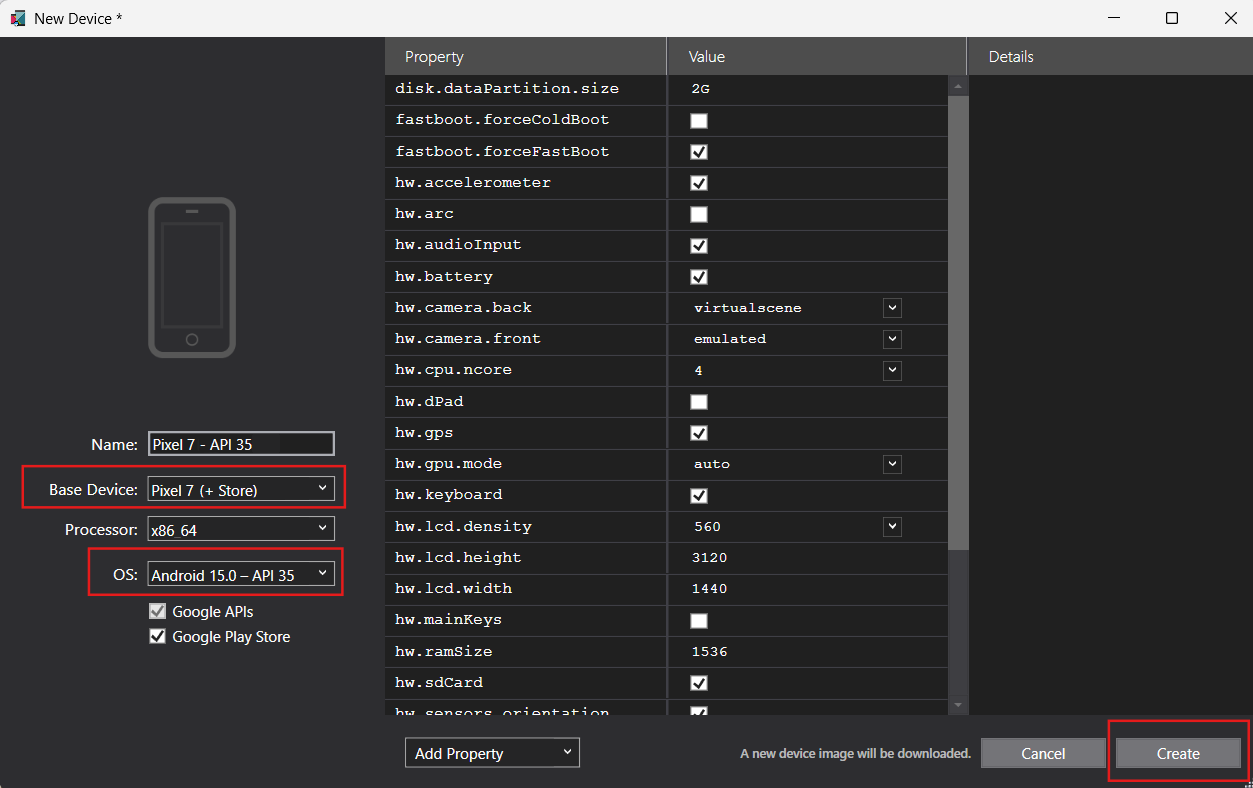The image size is (1253, 788).
Task: Open the hw.camera.back dropdown
Action: pyautogui.click(x=890, y=307)
